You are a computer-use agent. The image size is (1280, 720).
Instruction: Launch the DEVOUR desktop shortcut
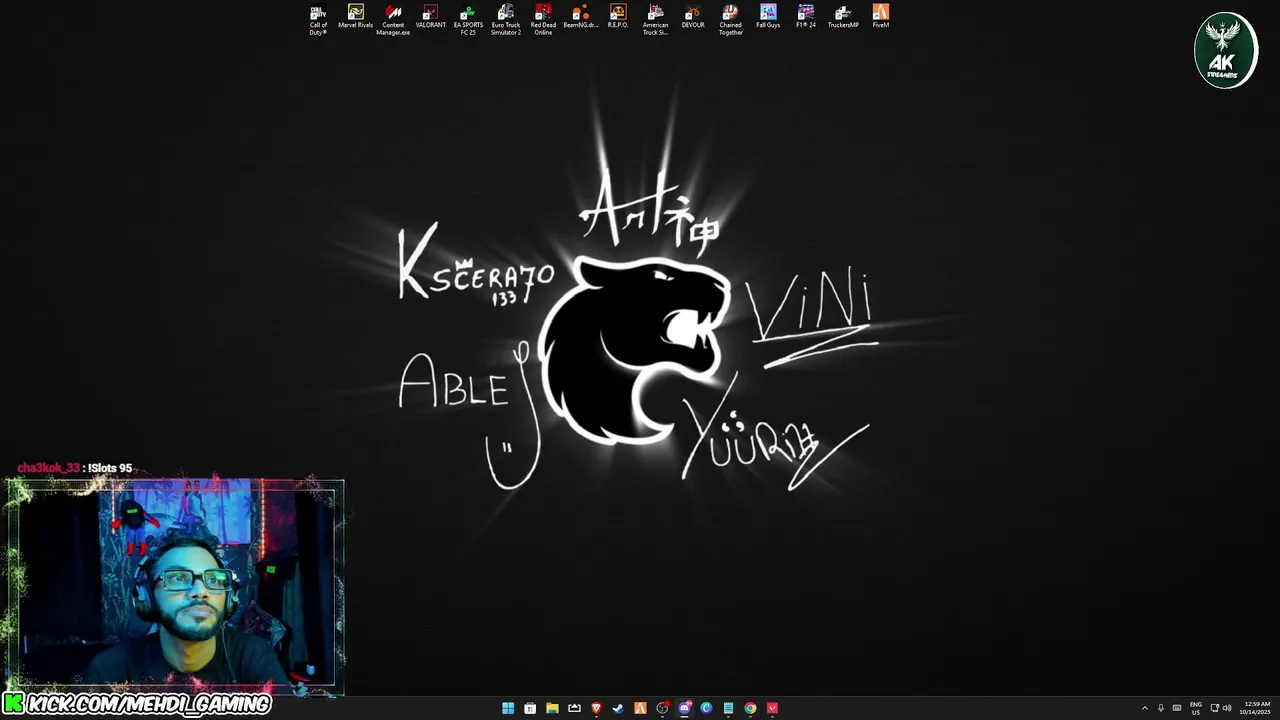click(693, 16)
